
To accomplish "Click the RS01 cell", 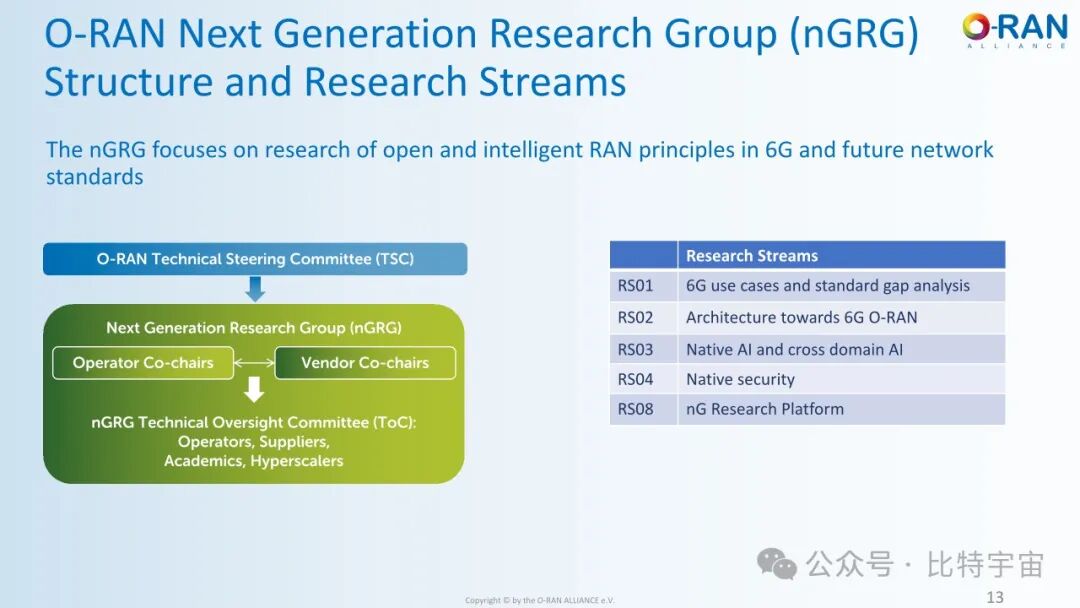I will coord(643,286).
